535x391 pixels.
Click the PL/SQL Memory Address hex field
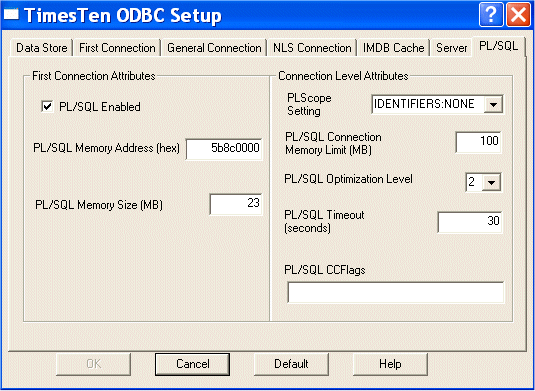[224, 149]
